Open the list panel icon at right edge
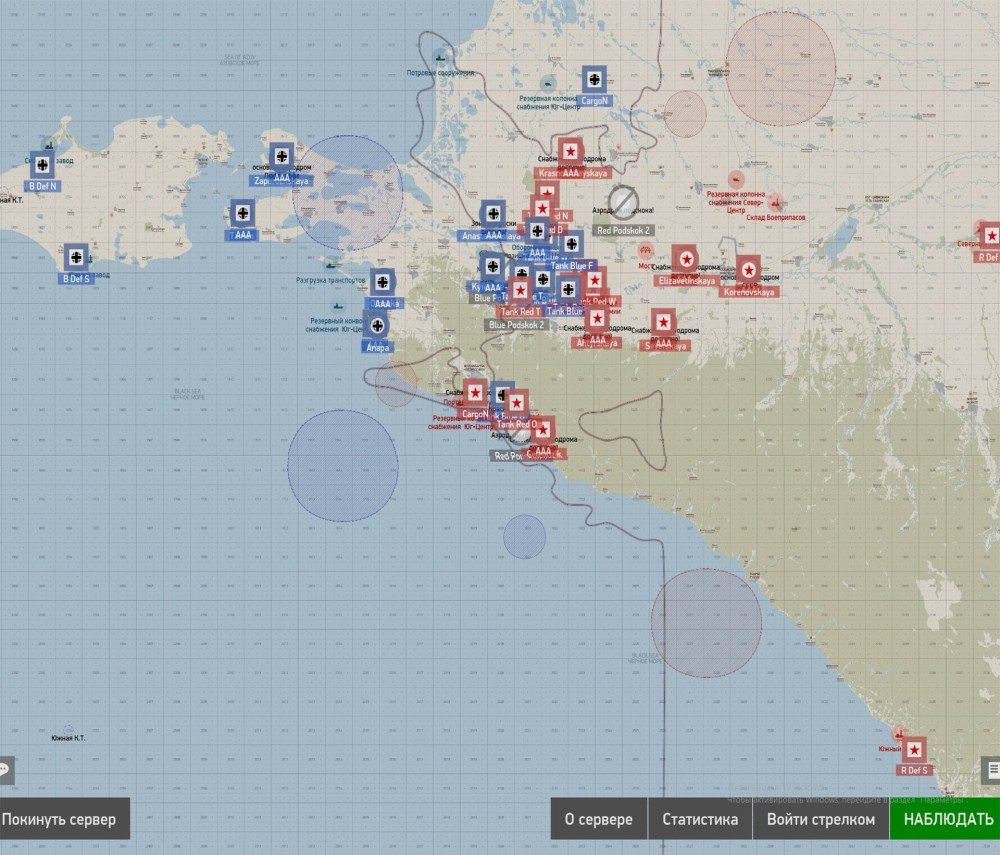 [992, 770]
